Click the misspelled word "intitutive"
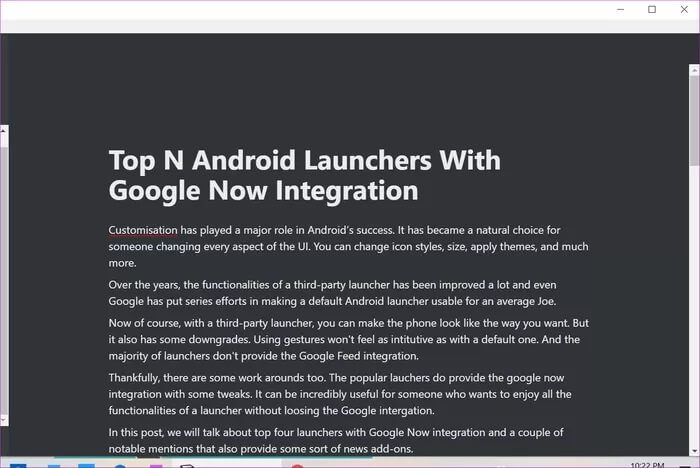Viewport: 700px width, 468px height. click(412, 339)
